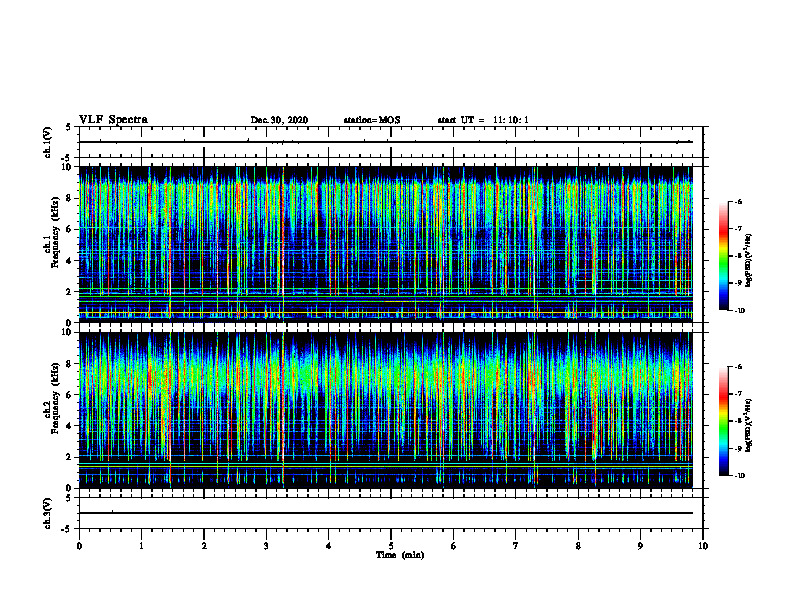Viewport: 792px width, 612px height.
Task: Click the "ch.3(V)" waveform axis label
Action: [x=48, y=513]
